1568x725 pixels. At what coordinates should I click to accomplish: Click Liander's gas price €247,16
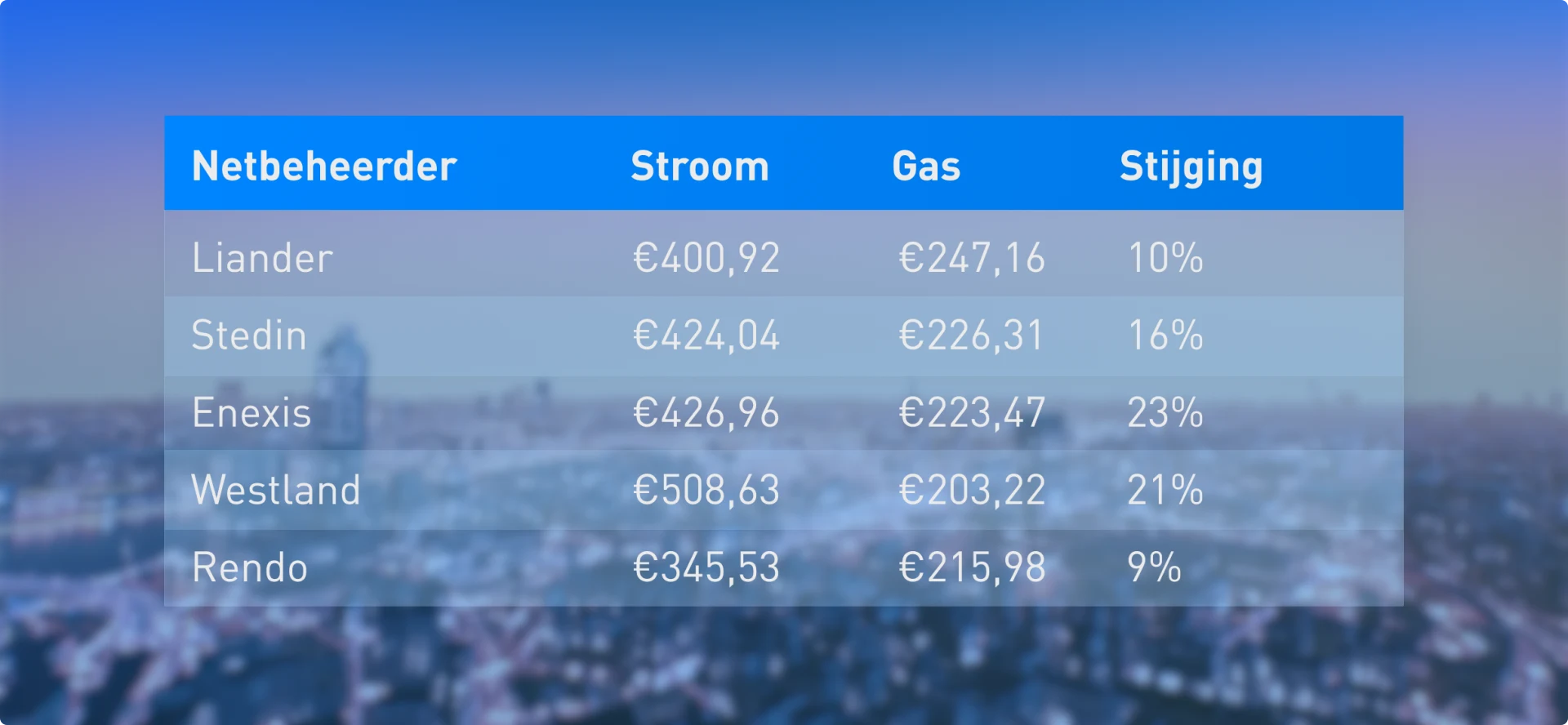[972, 258]
